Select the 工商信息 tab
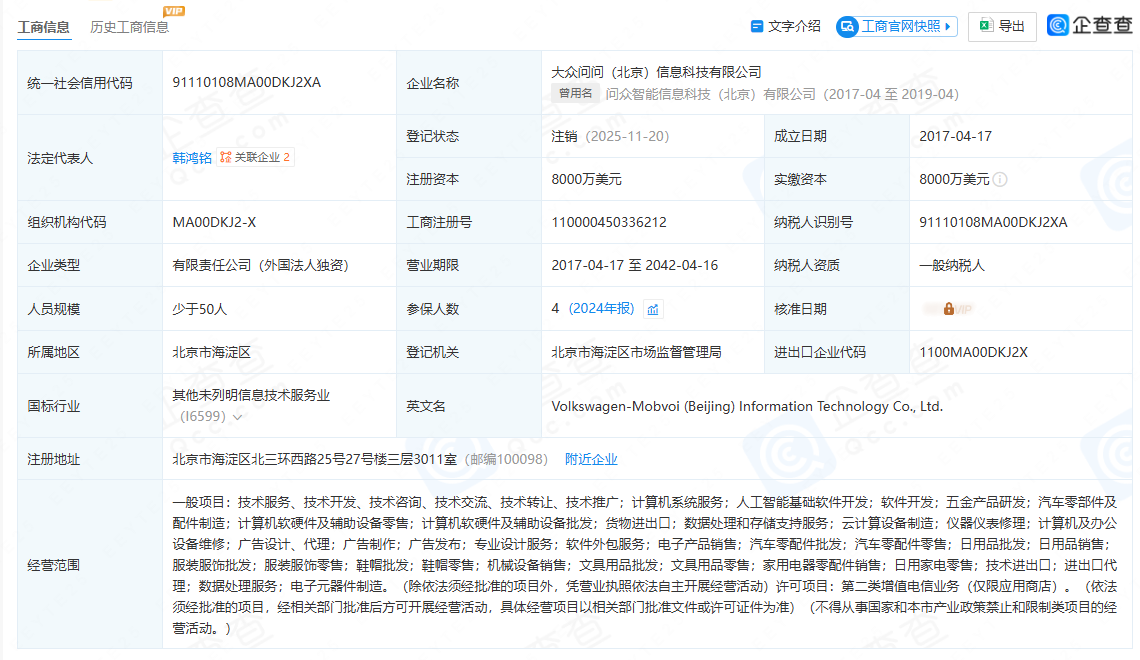 click(x=44, y=27)
